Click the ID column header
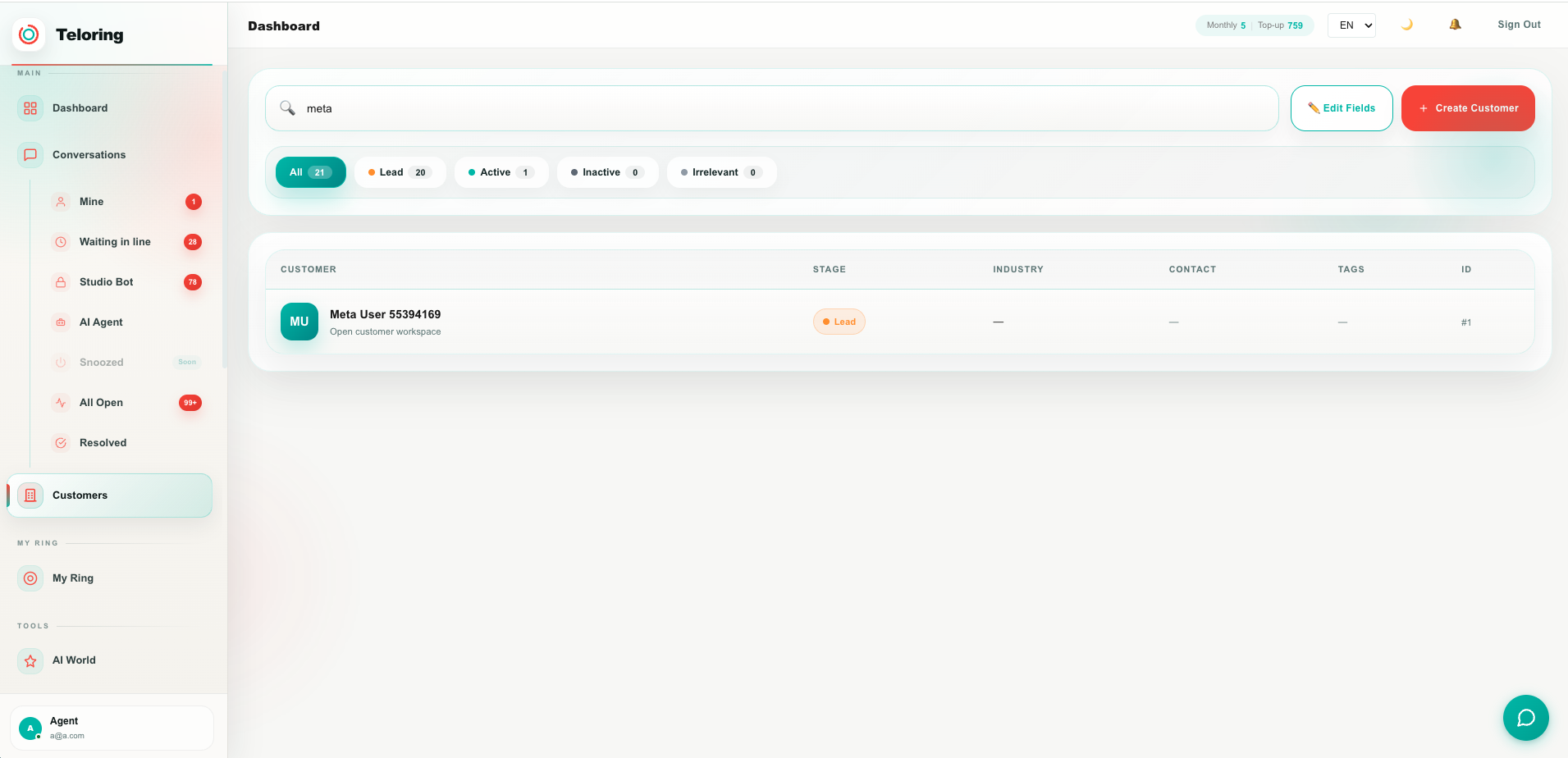This screenshot has width=1568, height=758. 1466,269
